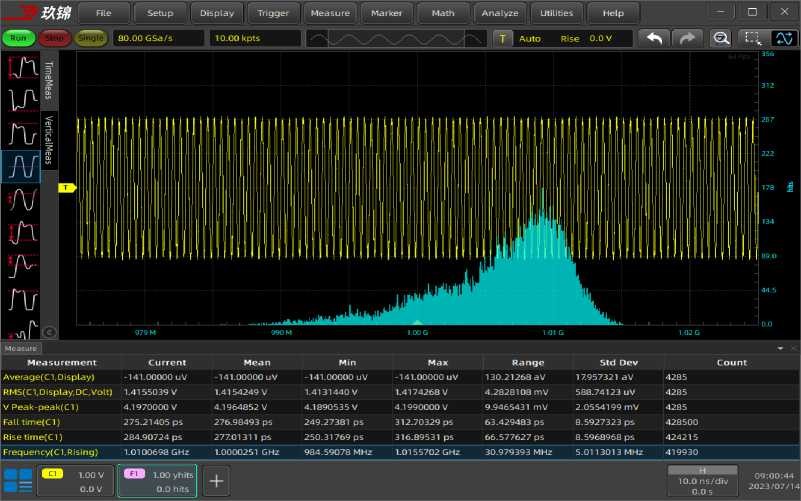Collapse the measurement sidebar with round arrow

tap(50, 333)
